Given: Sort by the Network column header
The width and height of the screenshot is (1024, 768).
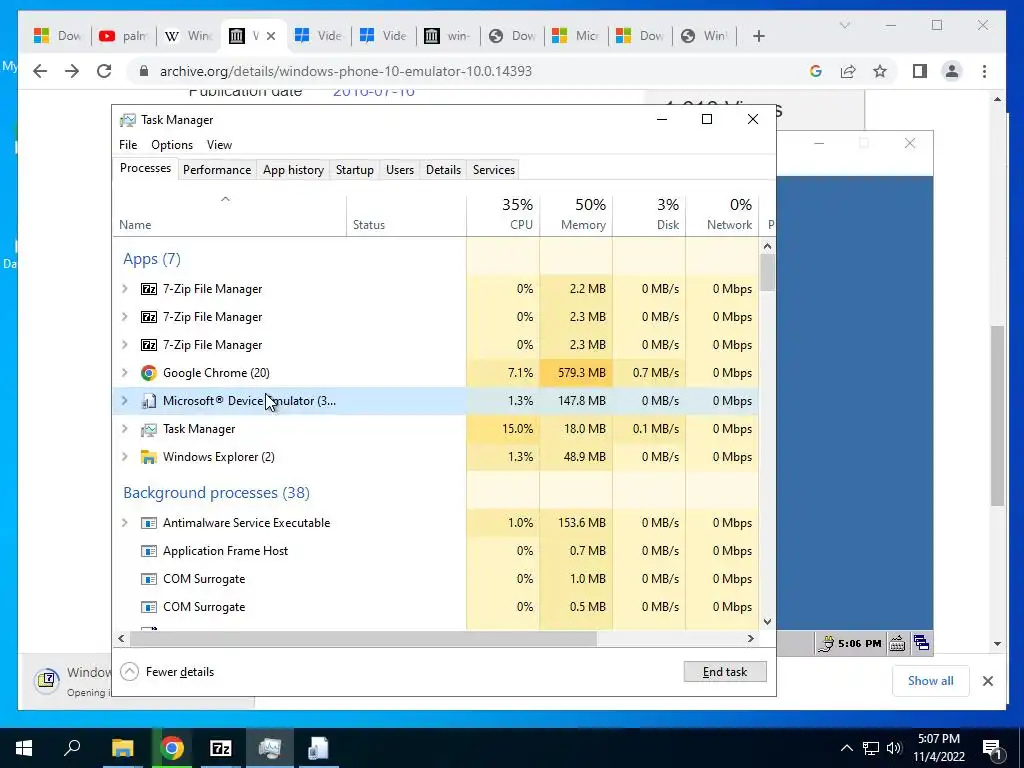Looking at the screenshot, I should pos(723,215).
